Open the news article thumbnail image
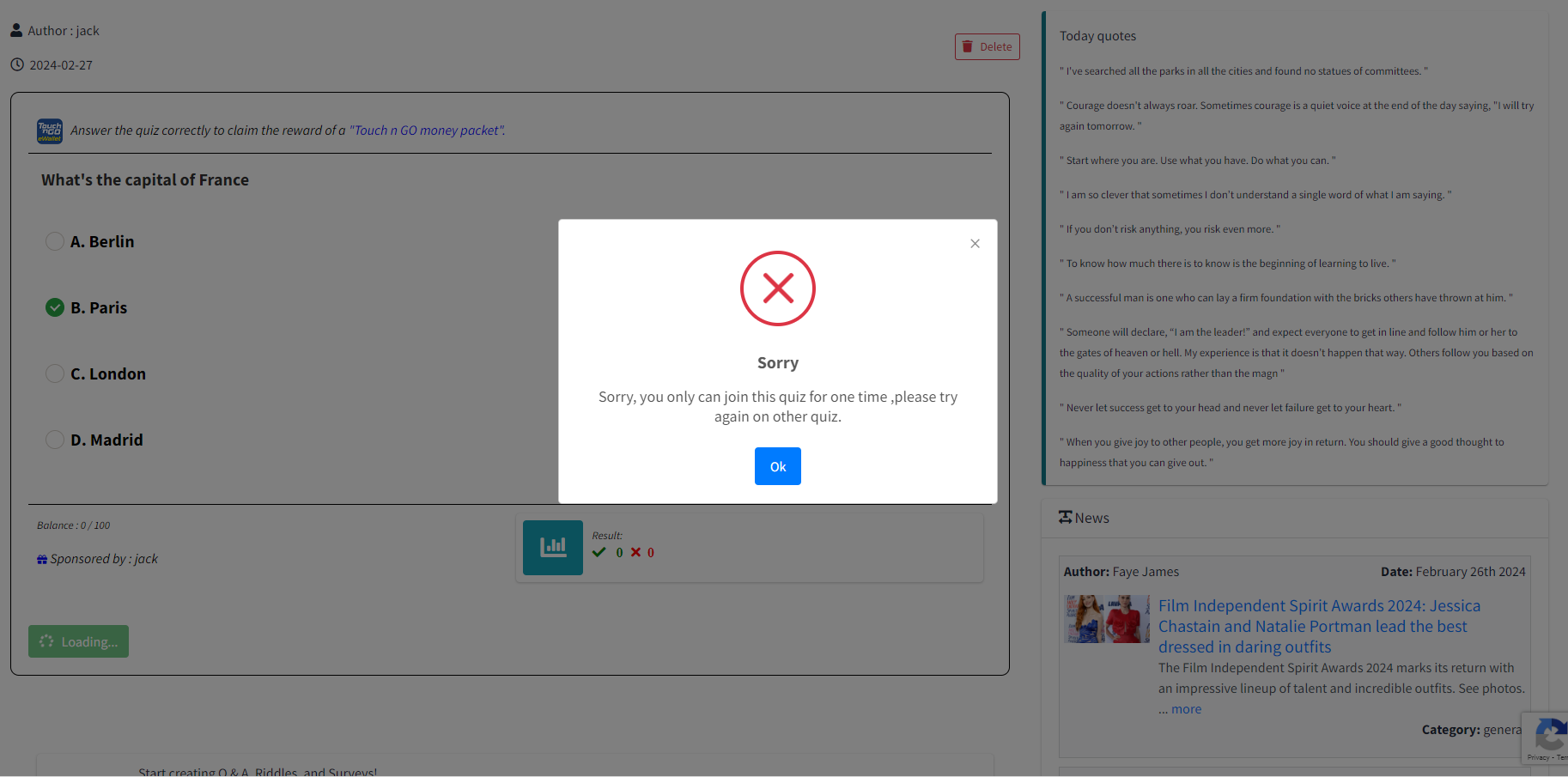The height and width of the screenshot is (777, 1568). (x=1106, y=619)
